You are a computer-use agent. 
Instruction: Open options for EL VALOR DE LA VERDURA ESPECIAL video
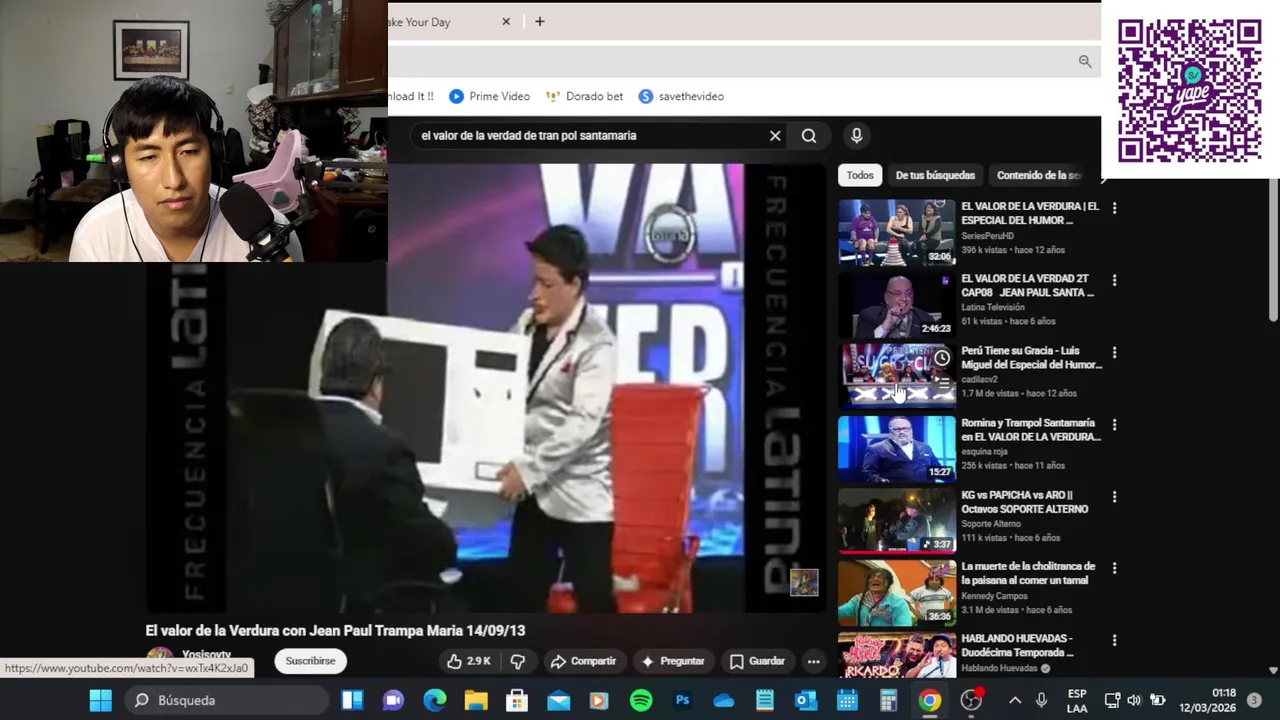(x=1114, y=208)
